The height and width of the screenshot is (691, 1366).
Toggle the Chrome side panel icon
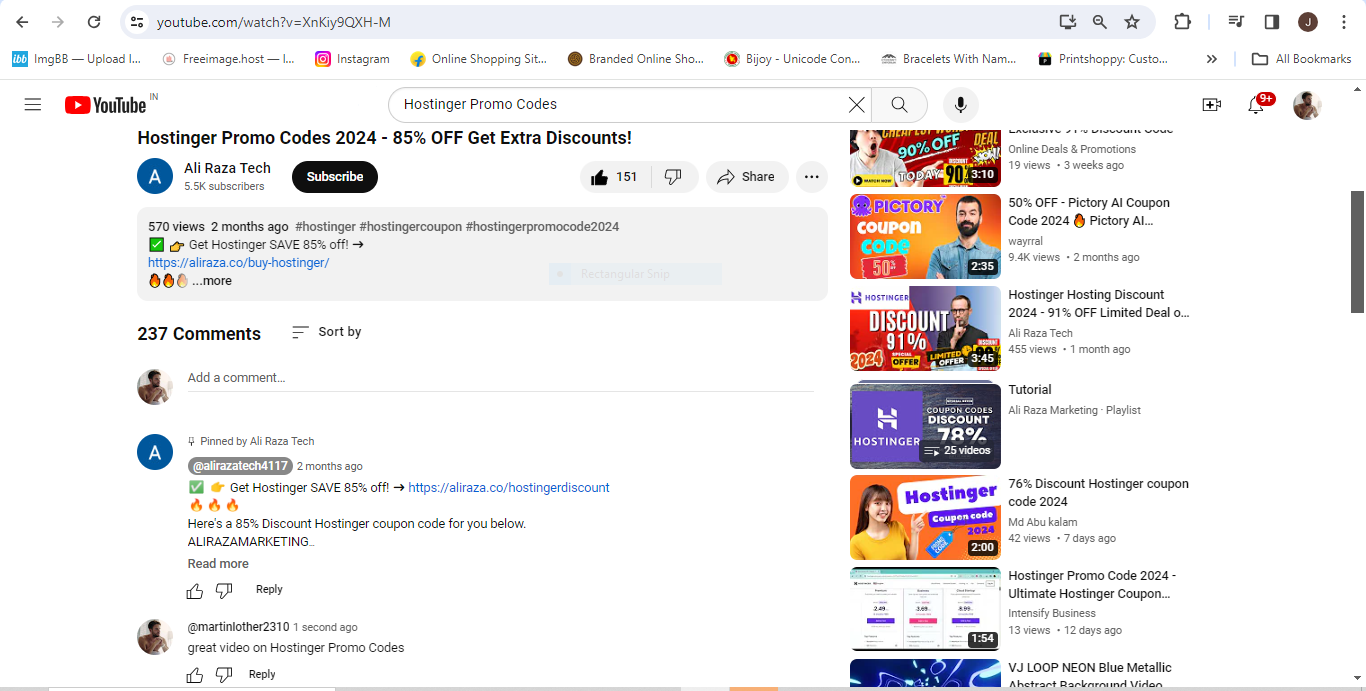pos(1272,22)
